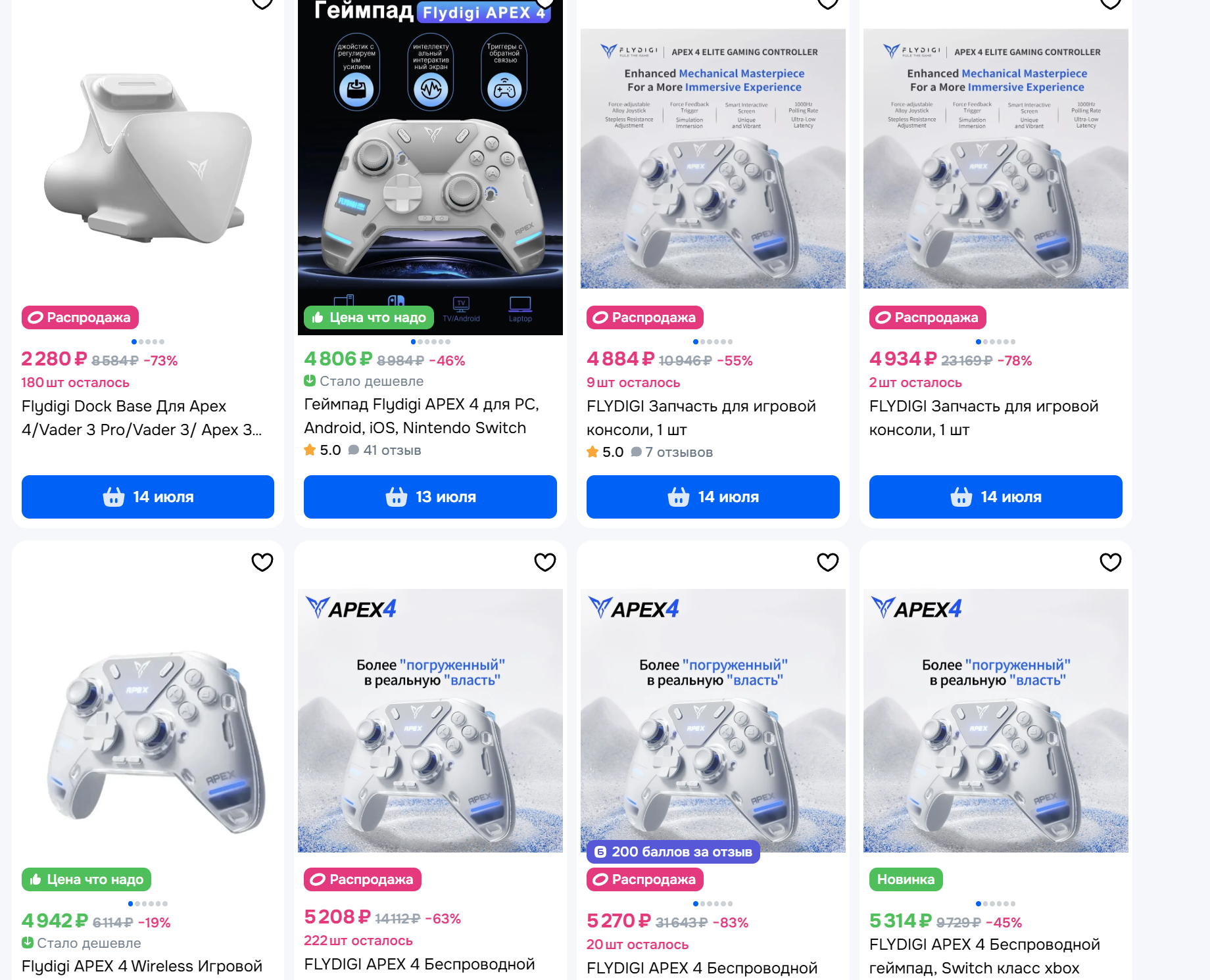Click basket icon on 4934 ₽ Запчасть card

pos(961,497)
